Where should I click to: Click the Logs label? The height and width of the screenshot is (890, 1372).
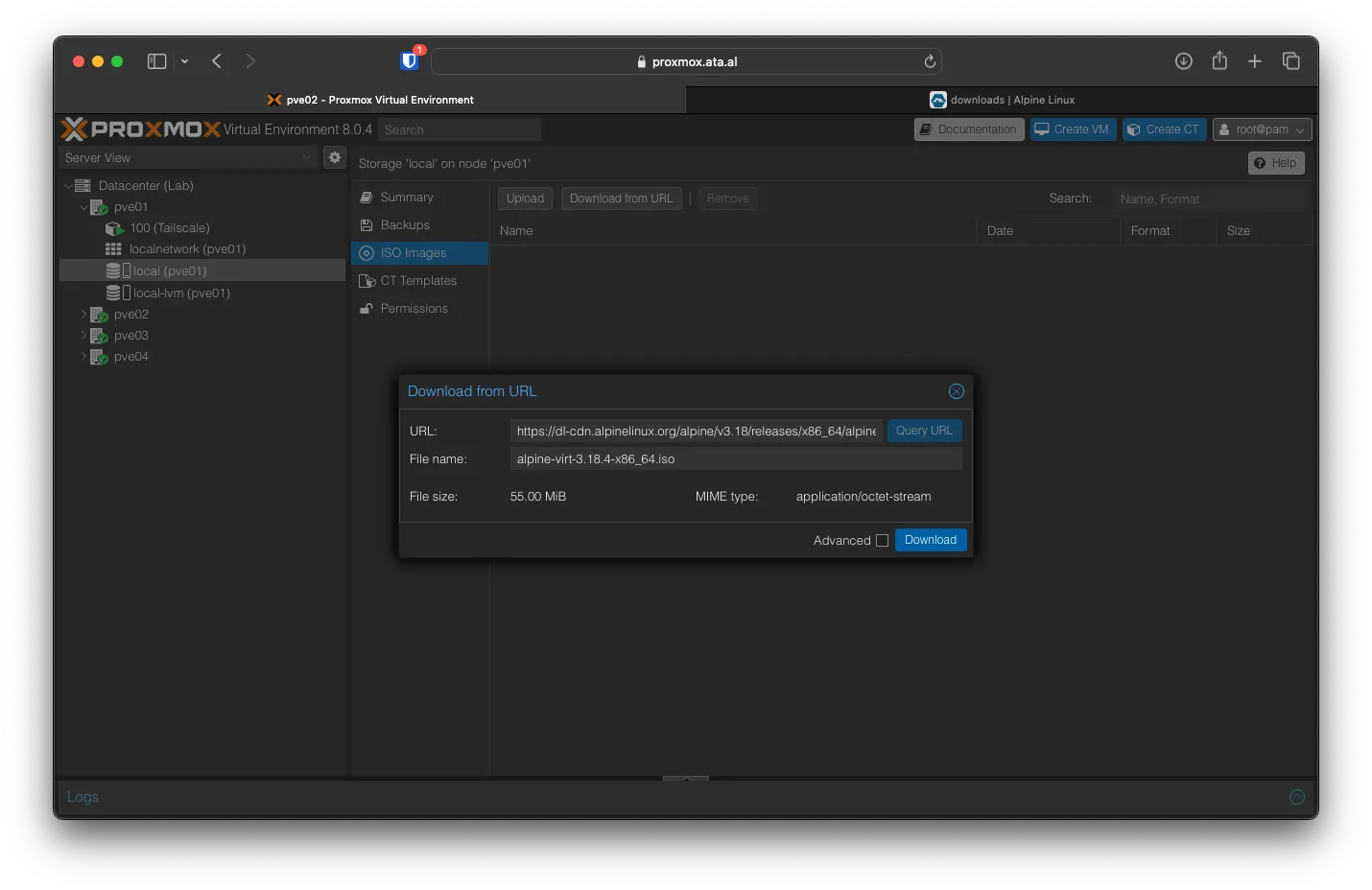(83, 797)
